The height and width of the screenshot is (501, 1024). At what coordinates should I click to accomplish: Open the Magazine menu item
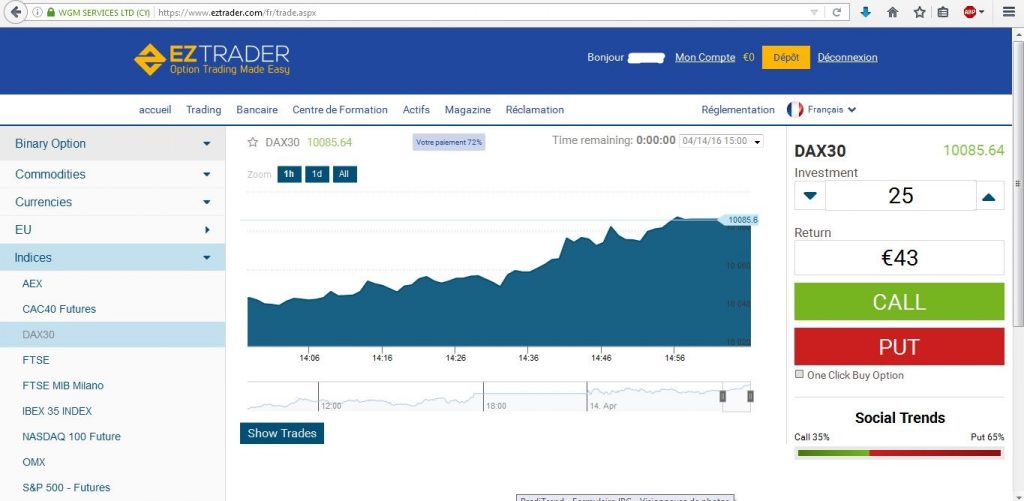468,110
